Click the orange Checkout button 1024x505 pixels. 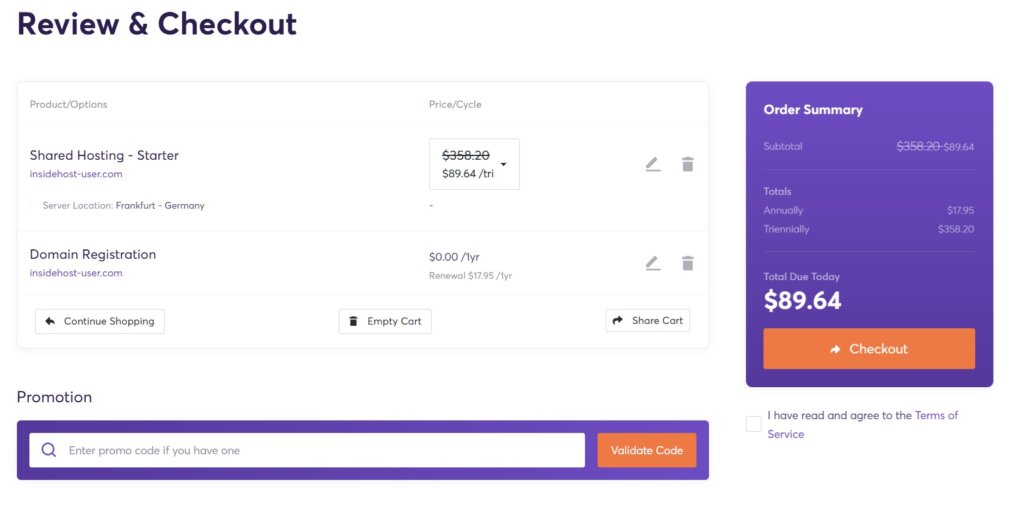pos(869,349)
